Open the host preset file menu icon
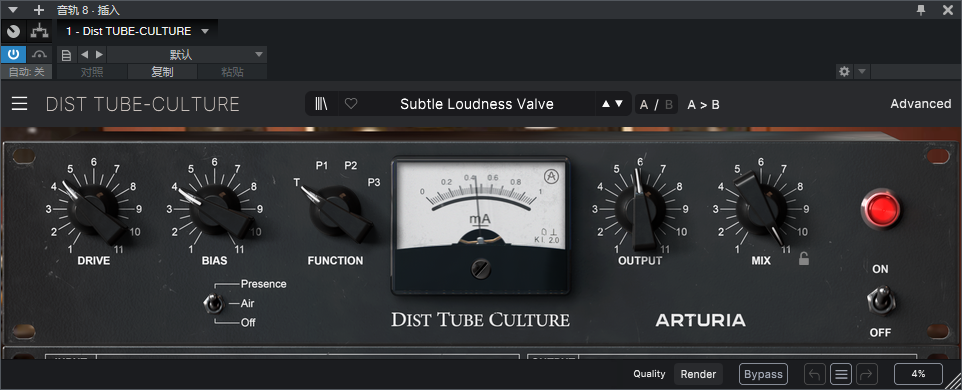The height and width of the screenshot is (390, 962). 67,55
